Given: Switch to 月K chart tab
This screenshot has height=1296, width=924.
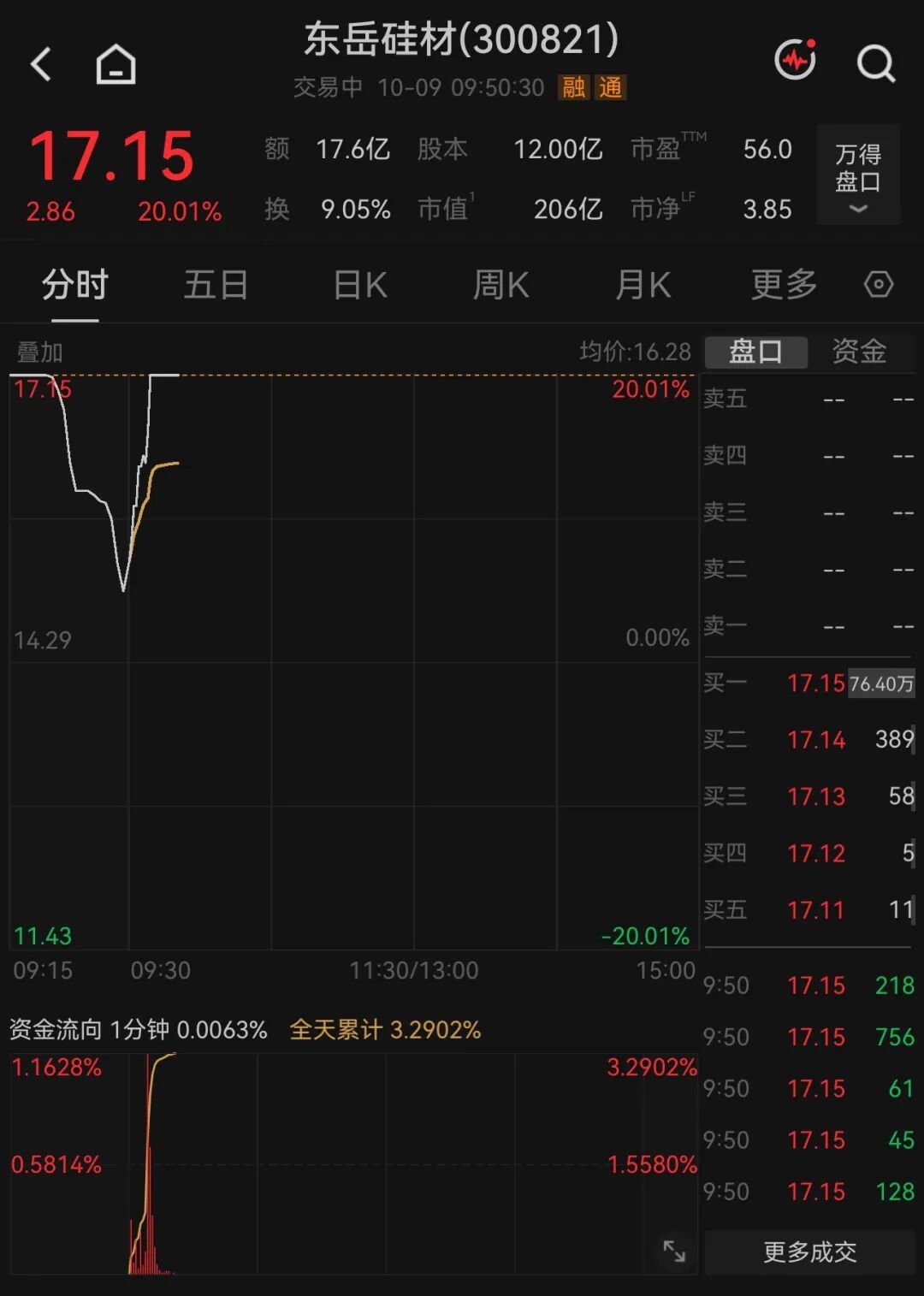Looking at the screenshot, I should [x=643, y=284].
